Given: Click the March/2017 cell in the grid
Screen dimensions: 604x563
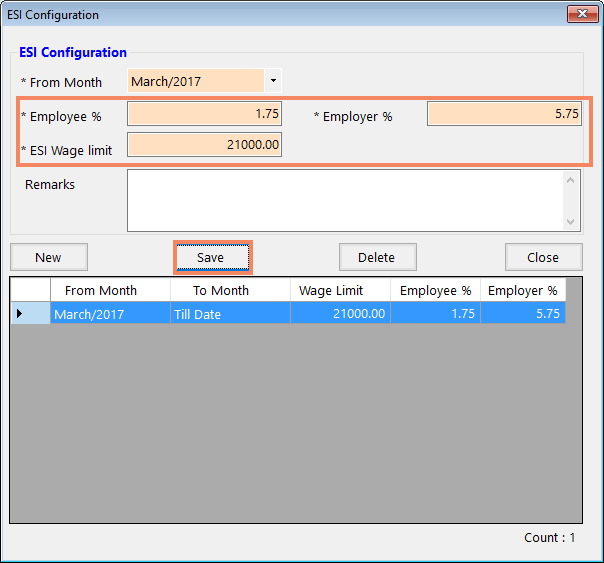Looking at the screenshot, I should pos(110,313).
